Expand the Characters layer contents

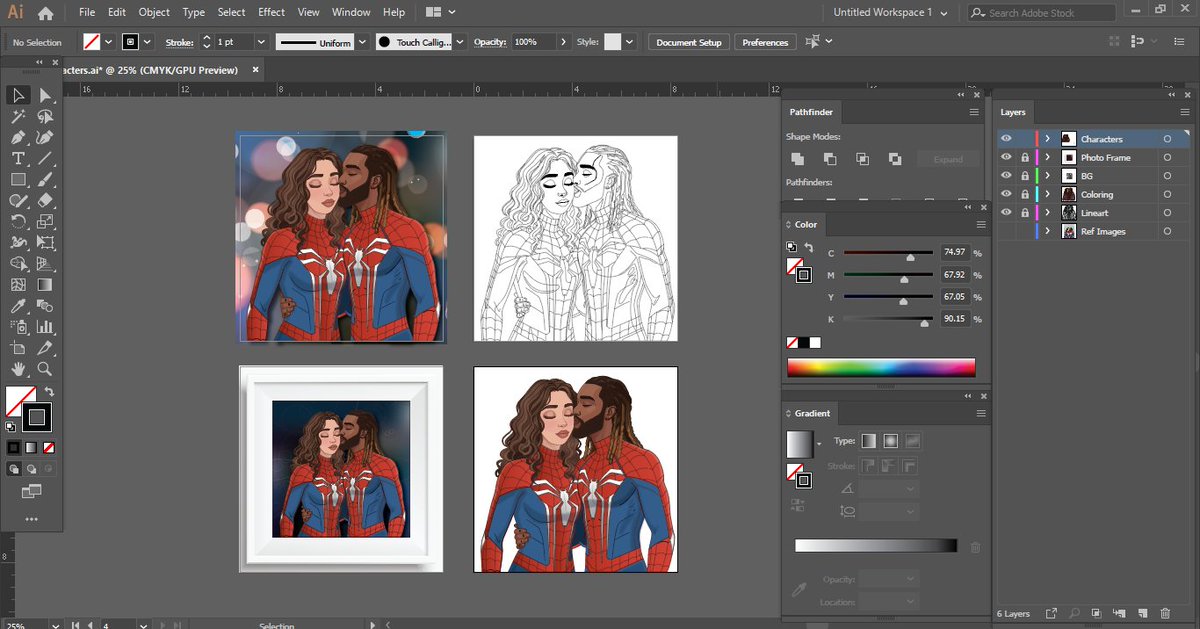(x=1047, y=139)
